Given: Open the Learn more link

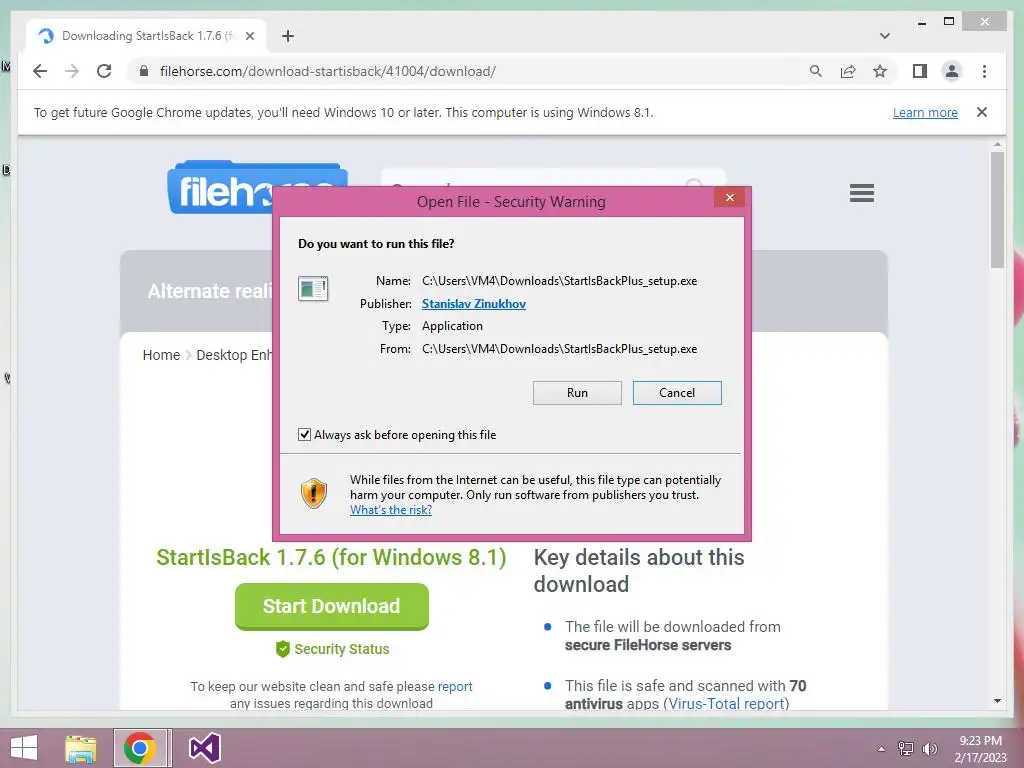Looking at the screenshot, I should 925,112.
